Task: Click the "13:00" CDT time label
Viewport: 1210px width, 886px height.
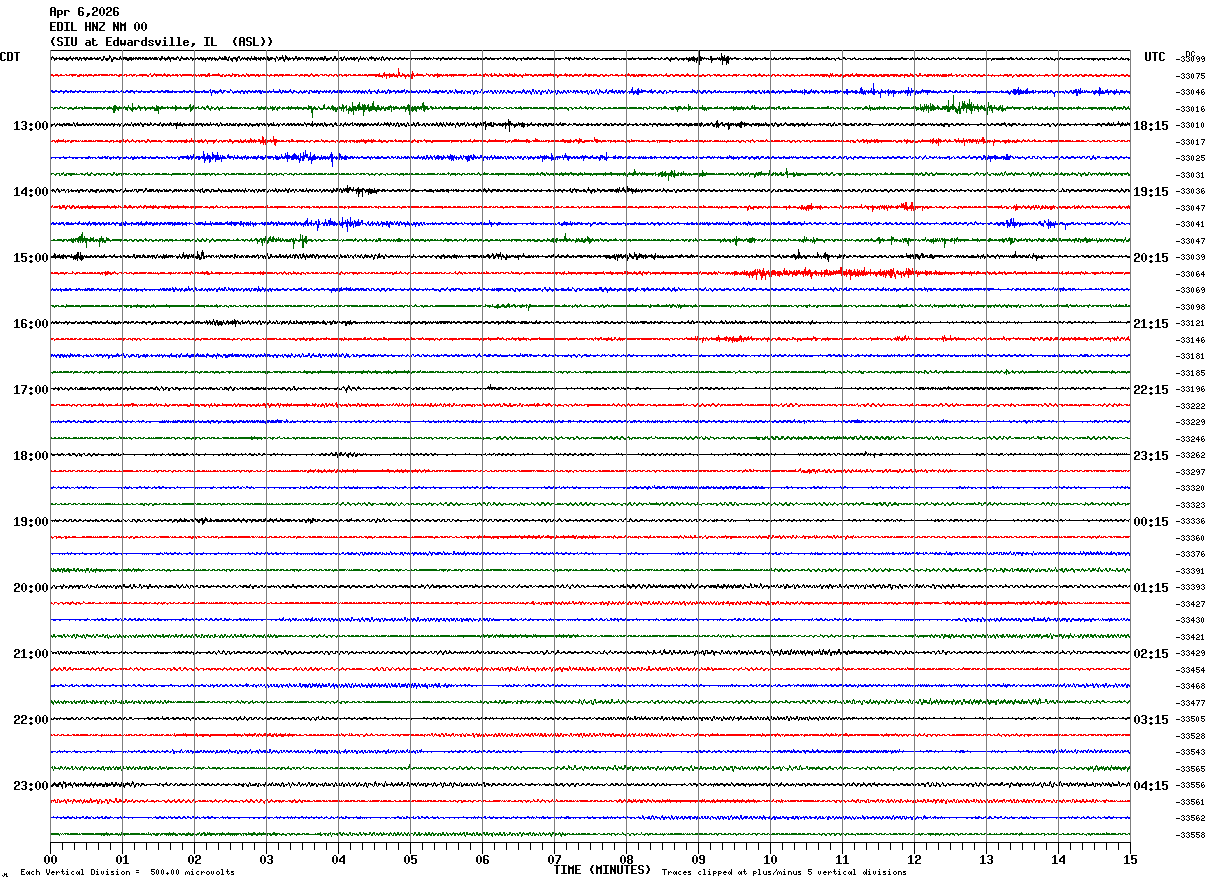Action: point(30,126)
